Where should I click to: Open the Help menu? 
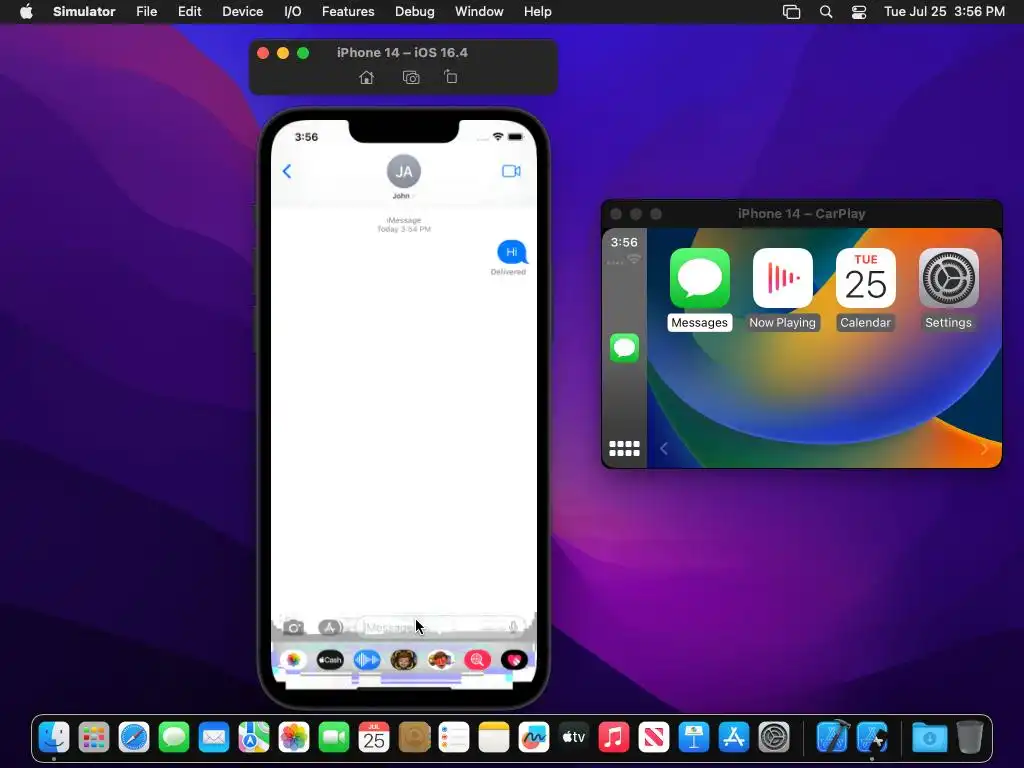pyautogui.click(x=537, y=12)
